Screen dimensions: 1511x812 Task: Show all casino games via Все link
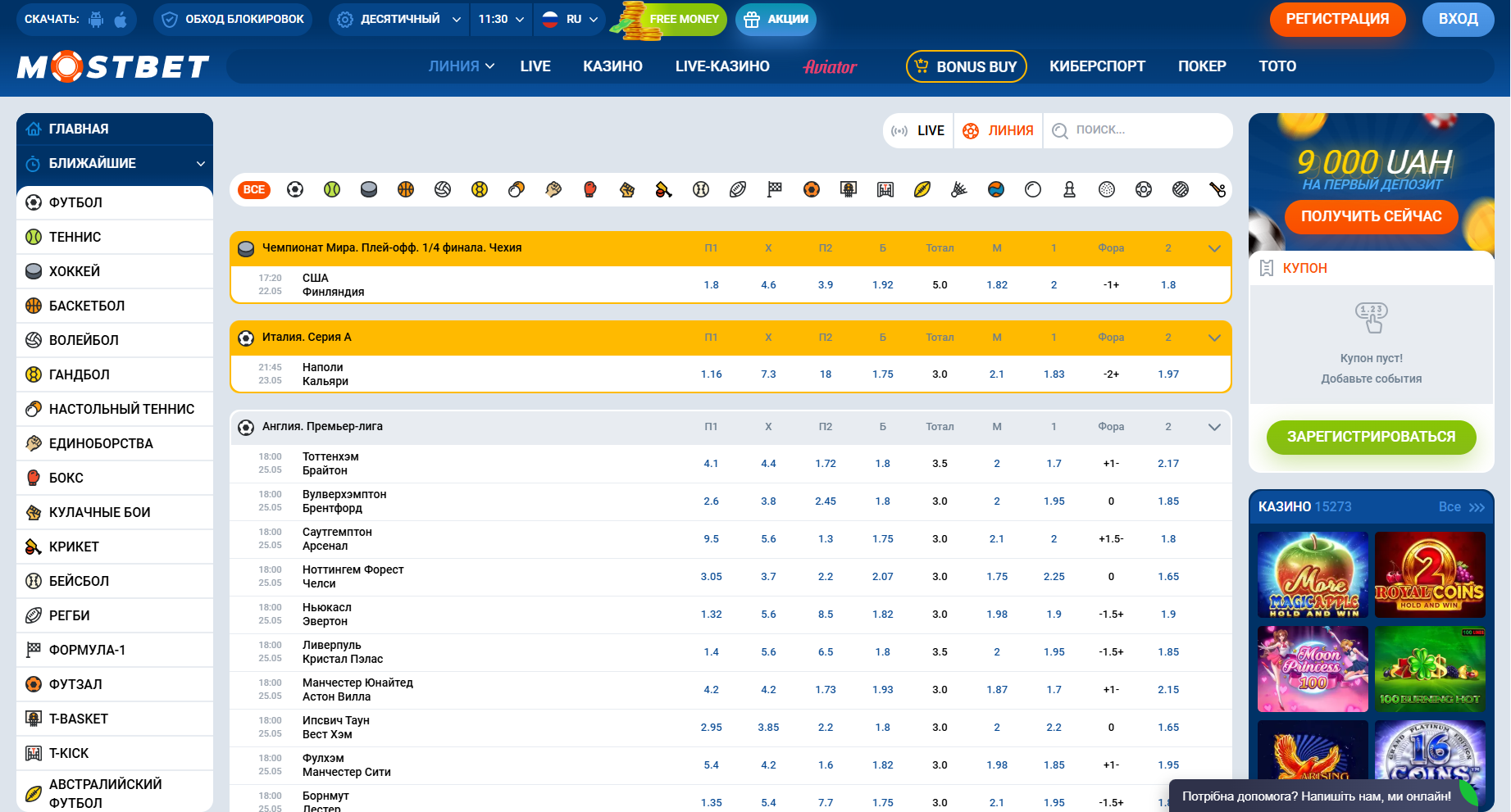tap(1462, 507)
